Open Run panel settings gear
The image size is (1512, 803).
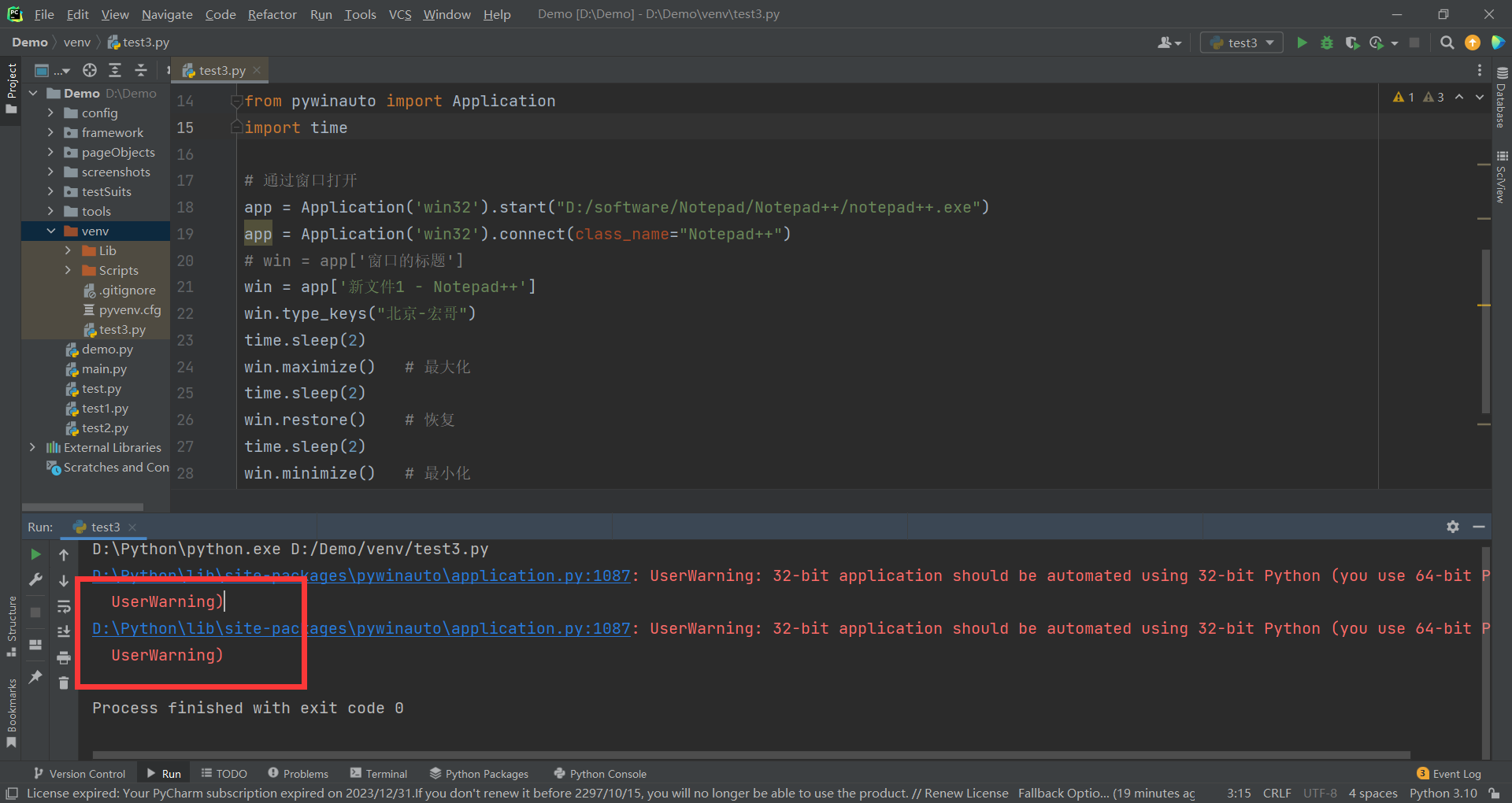tap(1453, 527)
